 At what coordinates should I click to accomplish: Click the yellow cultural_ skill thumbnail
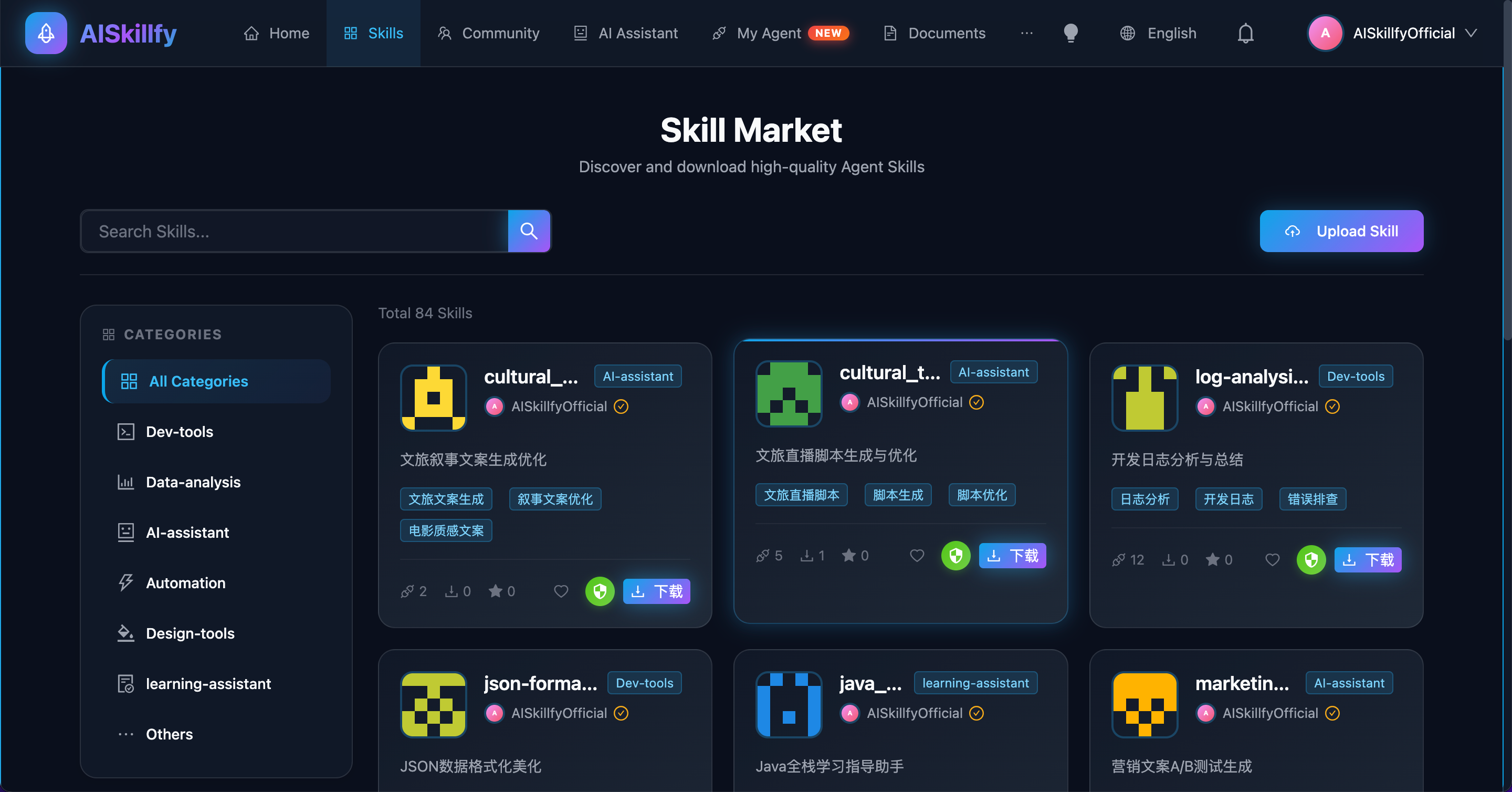(433, 398)
